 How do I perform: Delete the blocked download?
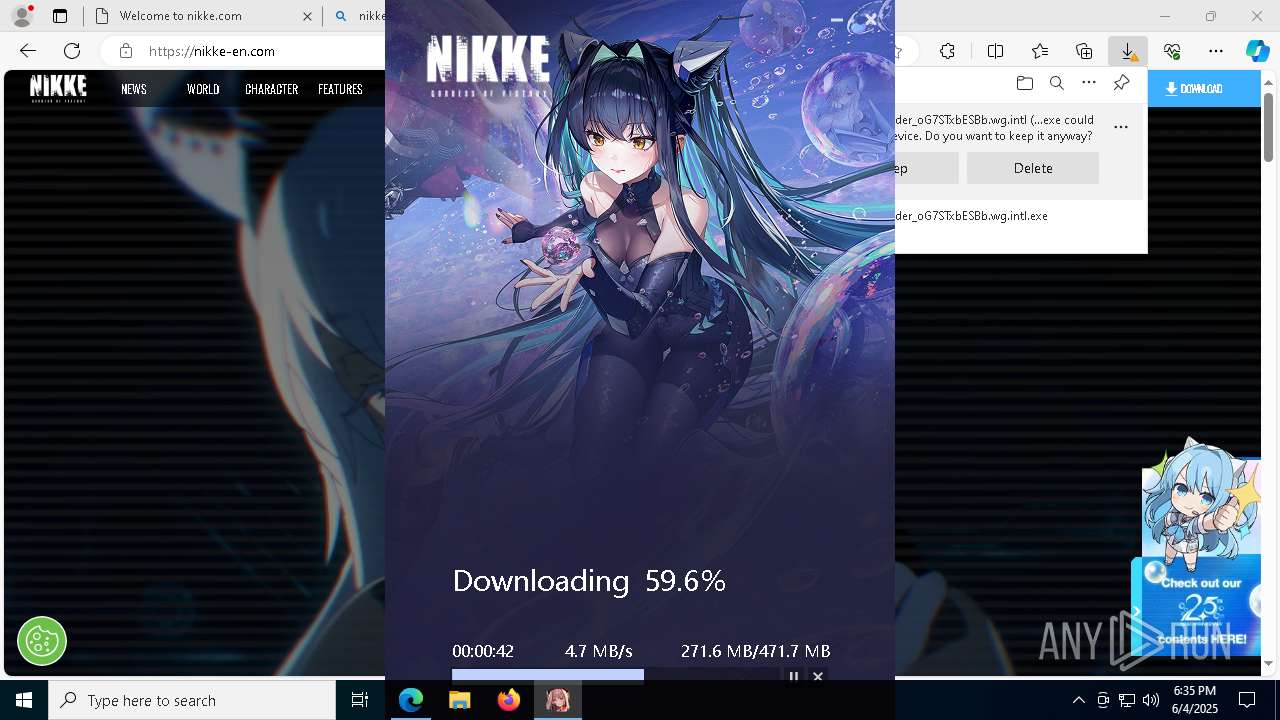(x=1033, y=168)
